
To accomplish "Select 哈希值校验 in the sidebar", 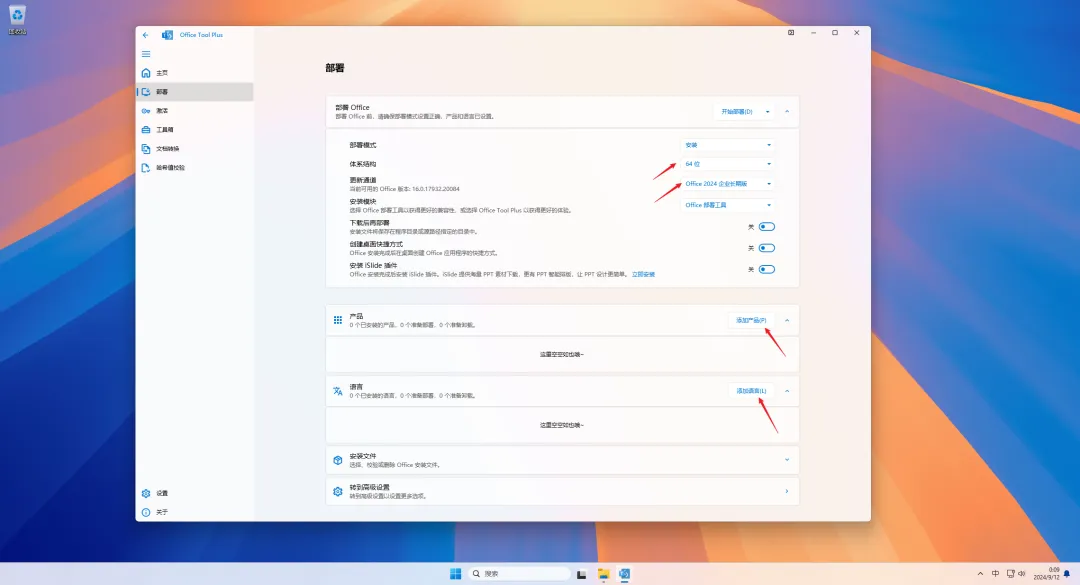I will (x=170, y=168).
